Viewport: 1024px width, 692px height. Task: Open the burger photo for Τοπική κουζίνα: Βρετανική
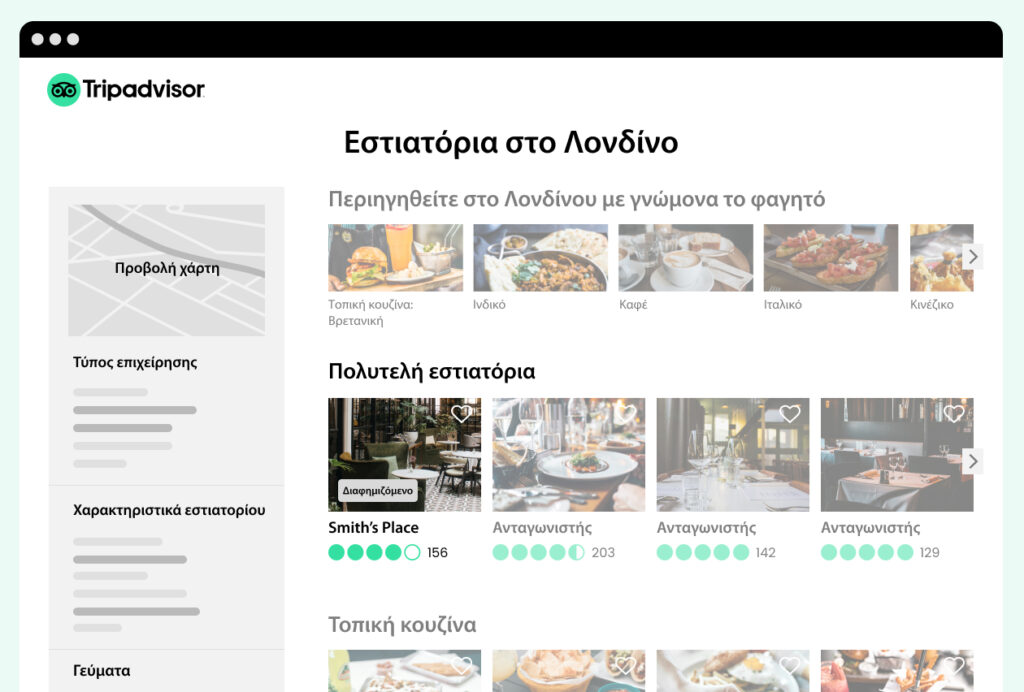point(396,258)
